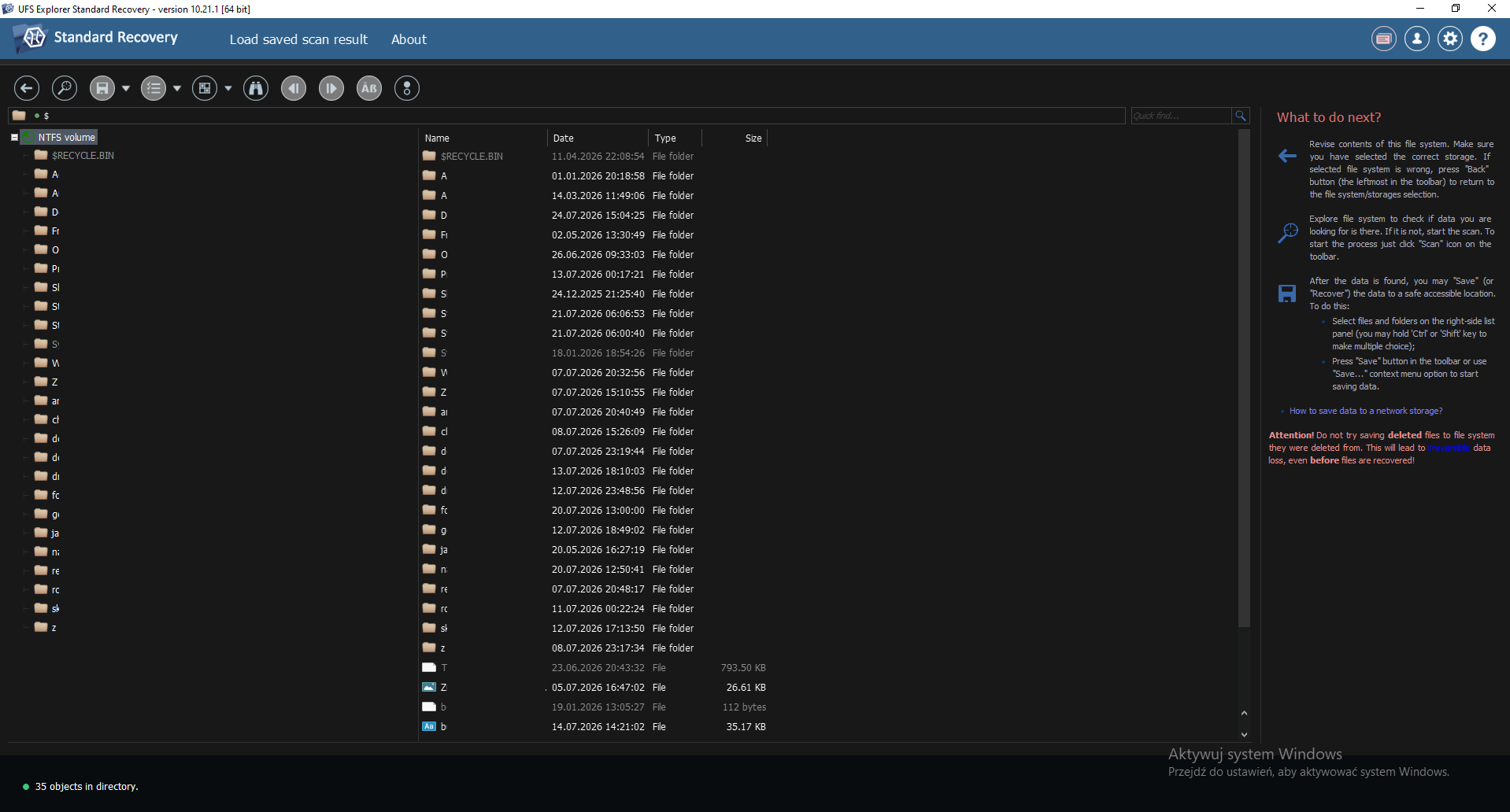Open the user account icon in header
The width and height of the screenshot is (1510, 812).
click(x=1417, y=39)
